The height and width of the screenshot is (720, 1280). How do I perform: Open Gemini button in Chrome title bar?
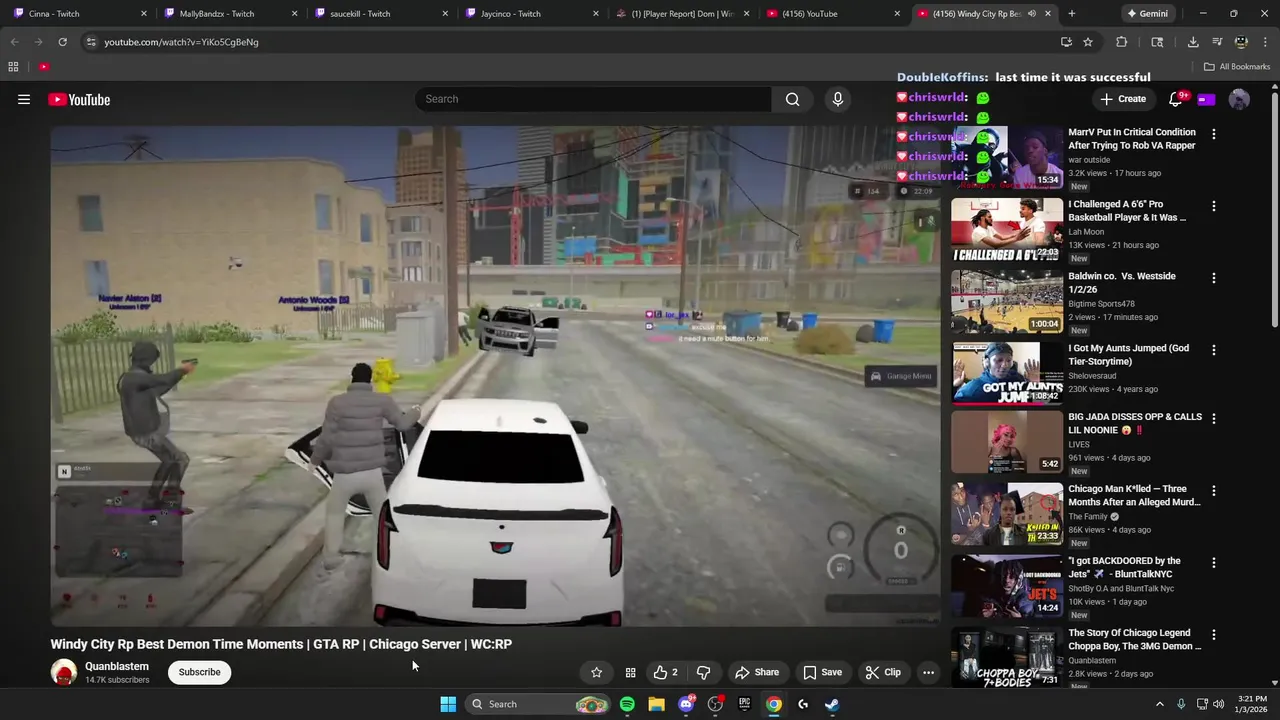pyautogui.click(x=1147, y=14)
